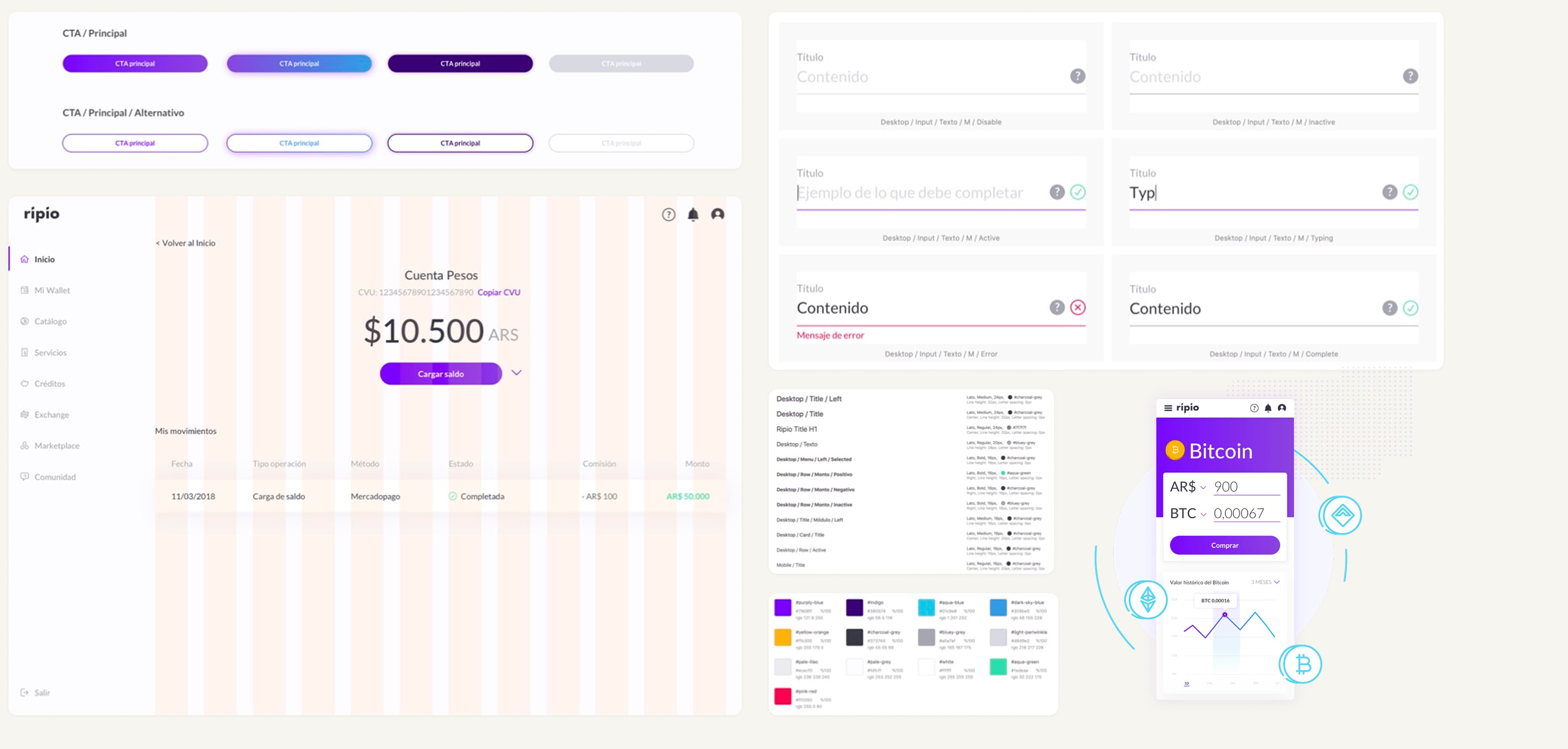Expand the chevron next to Cargar saldo

(x=516, y=372)
